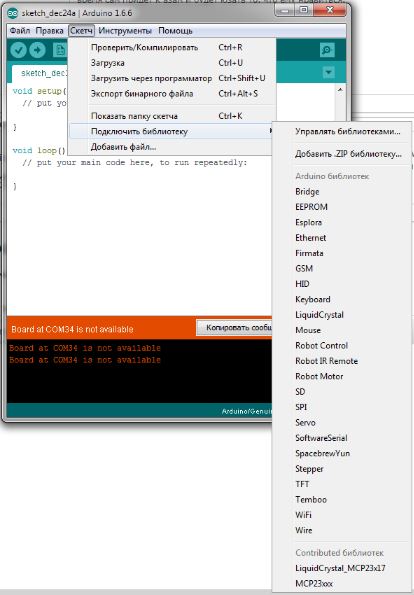The height and width of the screenshot is (595, 414).
Task: Include the SoftwareSerial library
Action: (x=321, y=438)
